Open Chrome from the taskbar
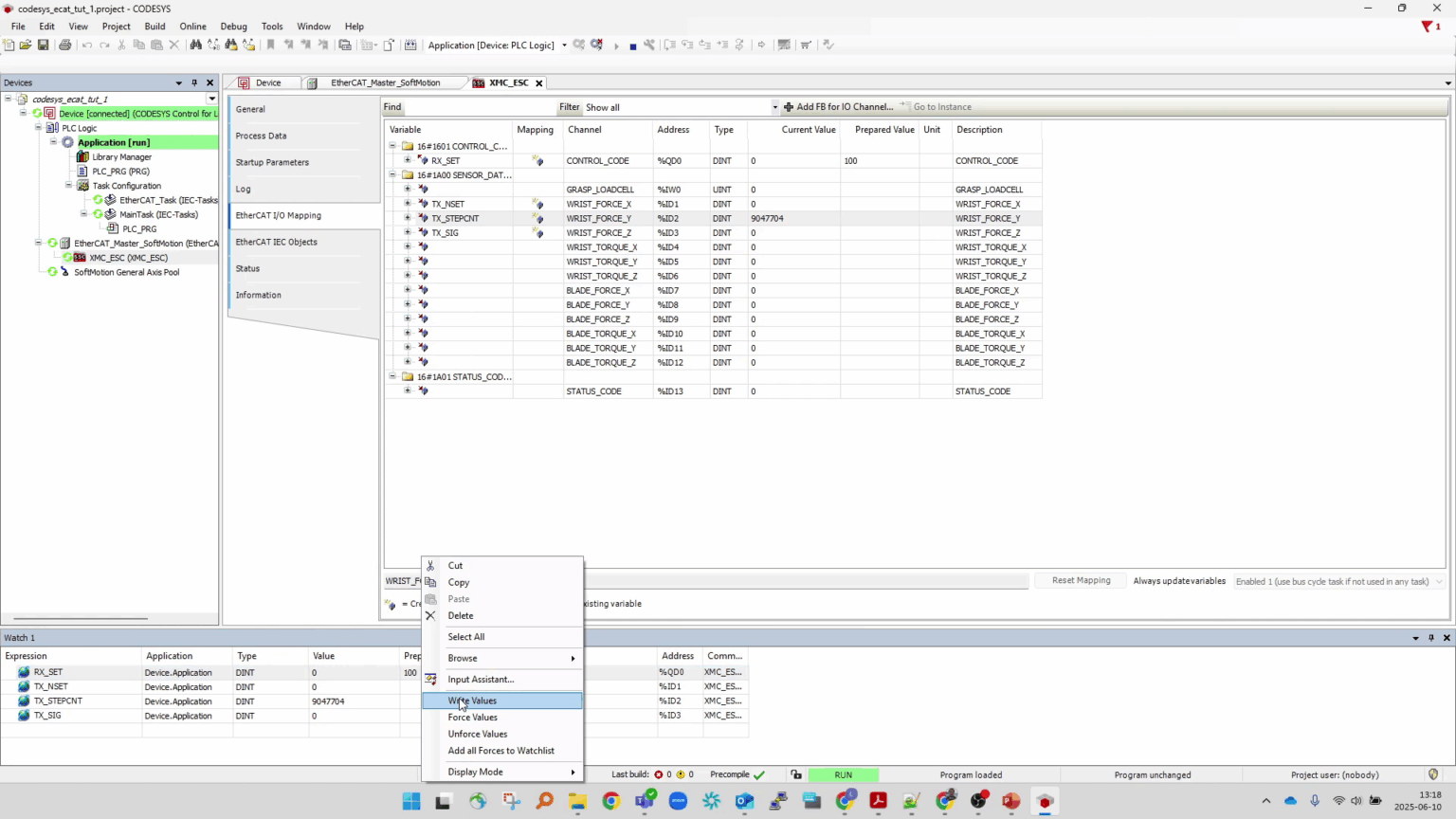1456x819 pixels. [611, 801]
